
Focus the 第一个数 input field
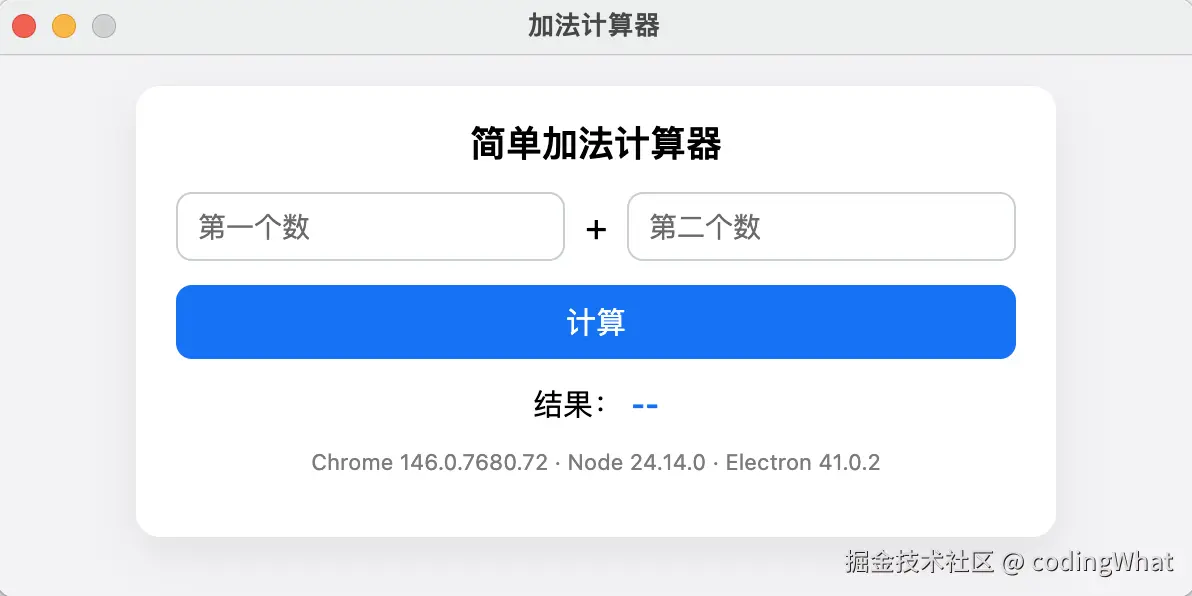[x=370, y=227]
